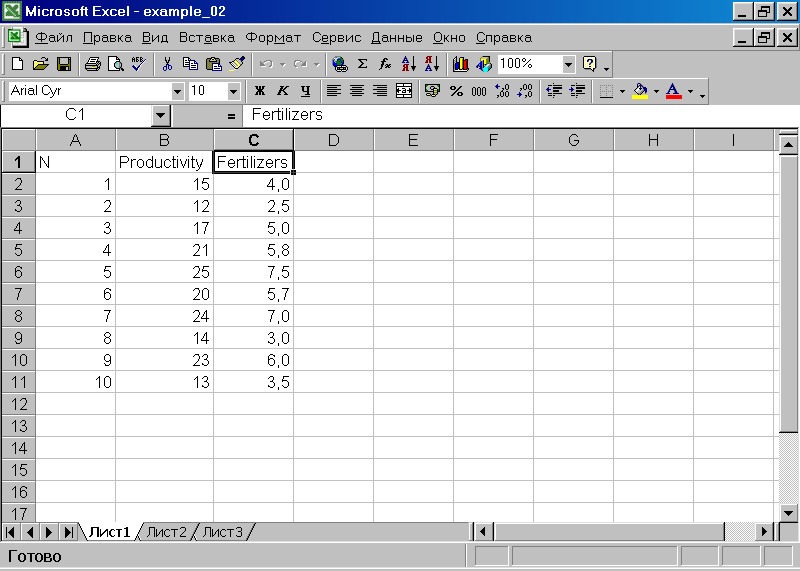Screen dimensions: 800x571
Task: Click Decrease Decimal icon
Action: (x=526, y=91)
